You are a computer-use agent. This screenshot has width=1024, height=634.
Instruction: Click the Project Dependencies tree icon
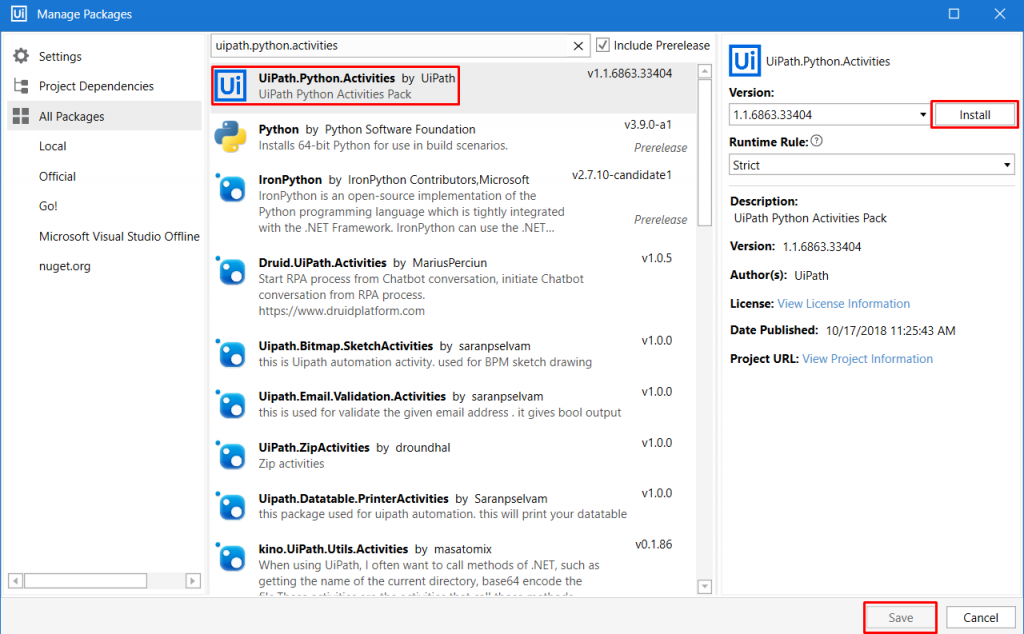pos(21,86)
